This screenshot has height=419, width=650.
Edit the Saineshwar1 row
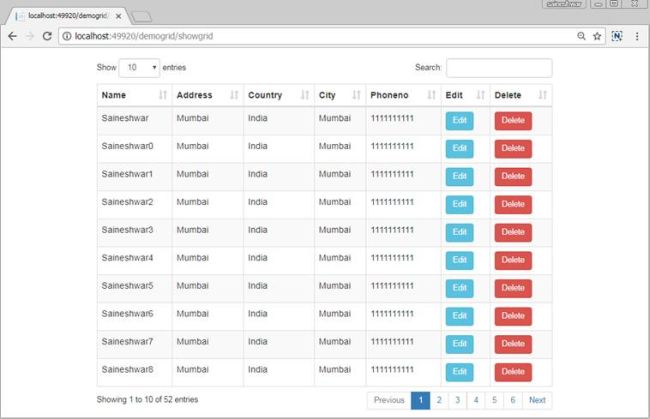coord(459,177)
